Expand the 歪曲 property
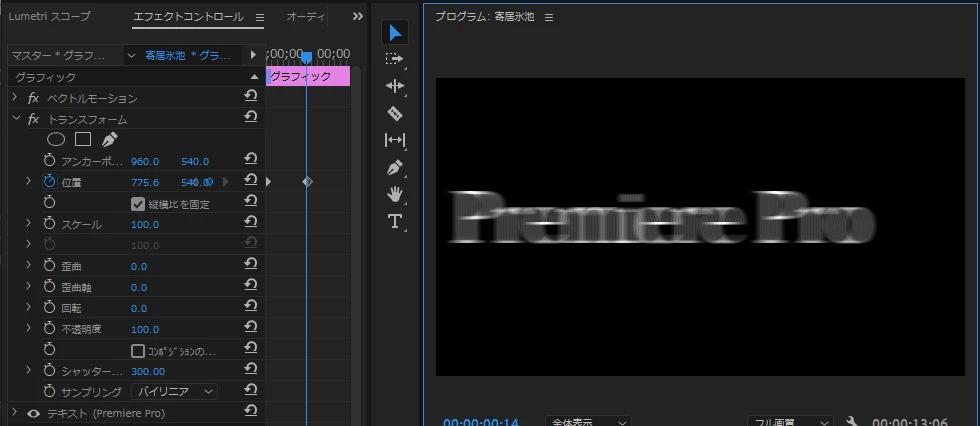 tap(28, 265)
